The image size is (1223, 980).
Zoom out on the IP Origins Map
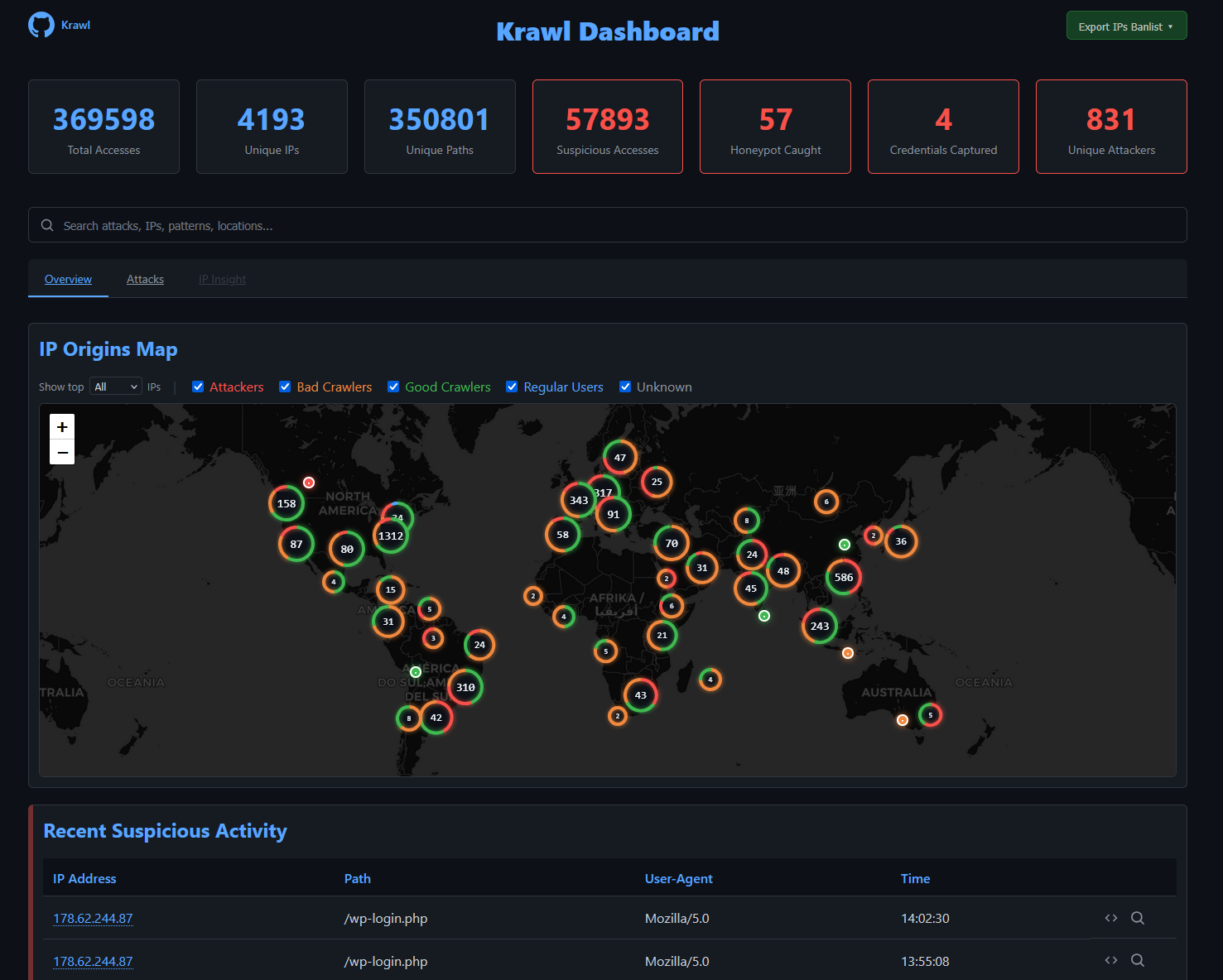click(62, 452)
